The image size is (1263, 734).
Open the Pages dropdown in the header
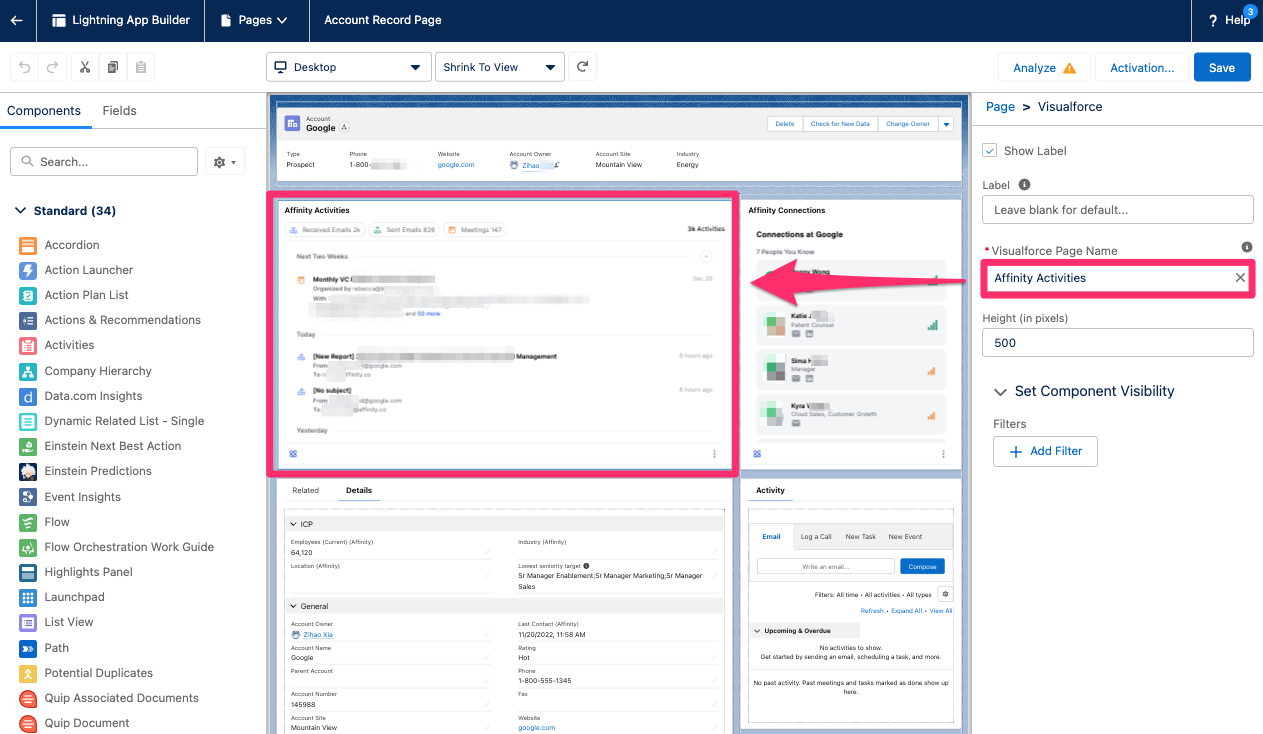point(256,19)
